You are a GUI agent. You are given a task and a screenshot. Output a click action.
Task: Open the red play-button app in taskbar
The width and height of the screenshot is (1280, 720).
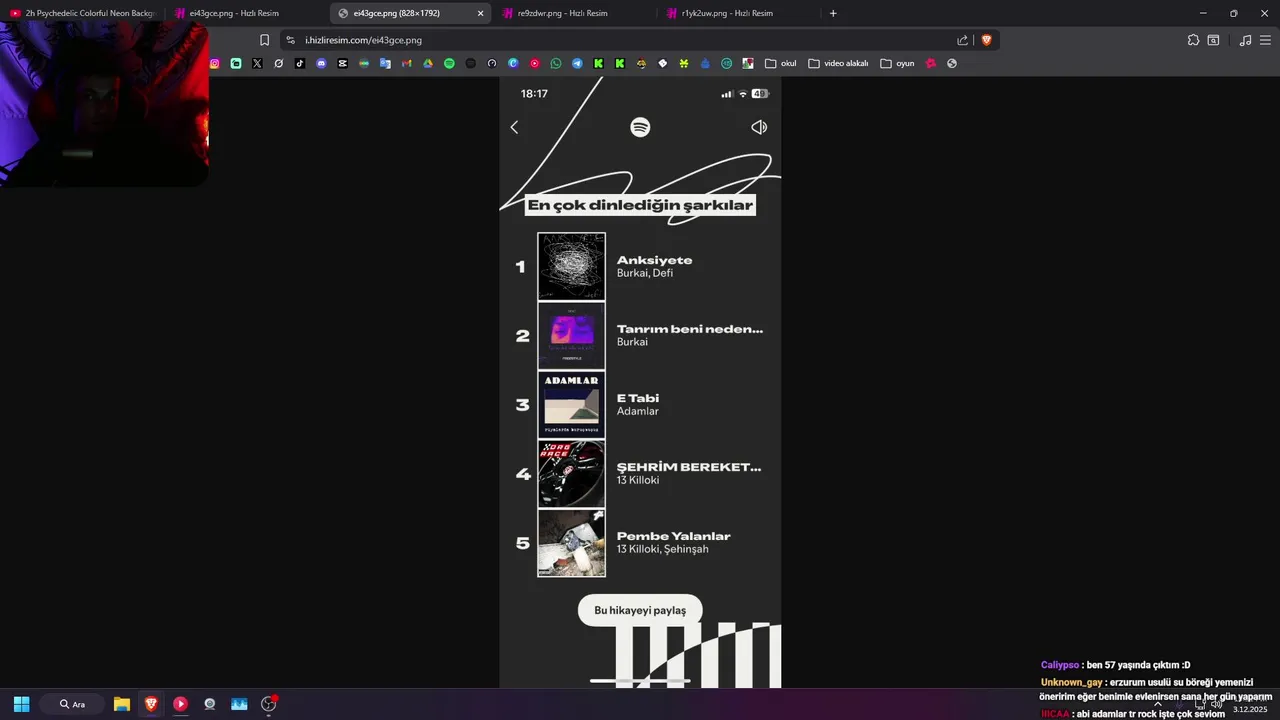[180, 704]
